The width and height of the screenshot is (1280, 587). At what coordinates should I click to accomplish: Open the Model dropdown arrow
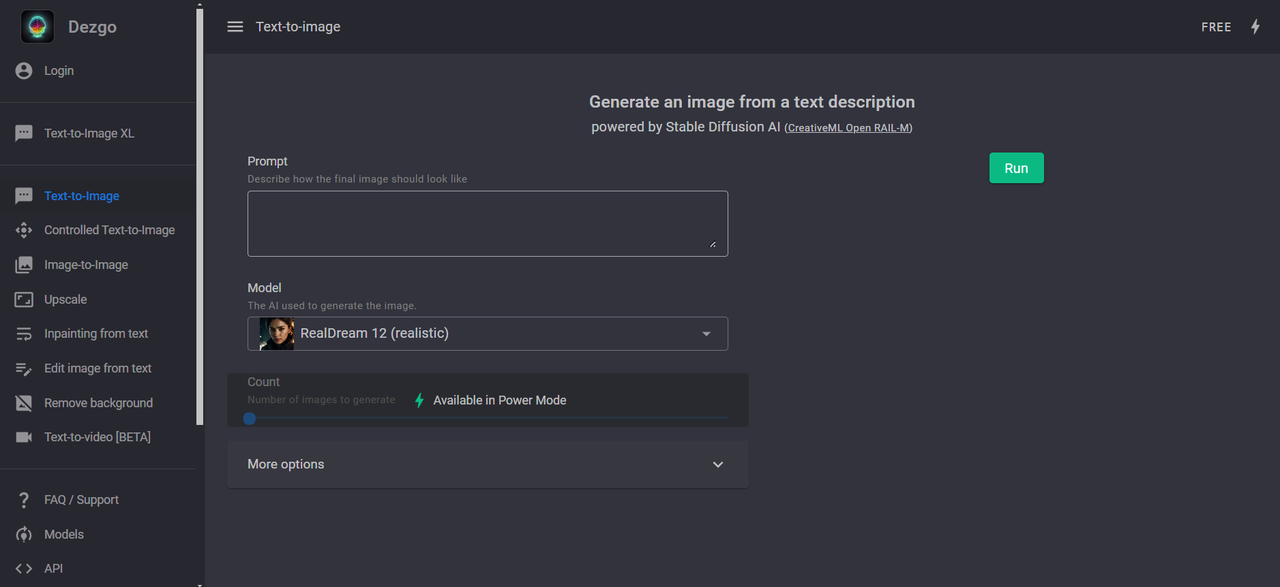[x=706, y=334]
